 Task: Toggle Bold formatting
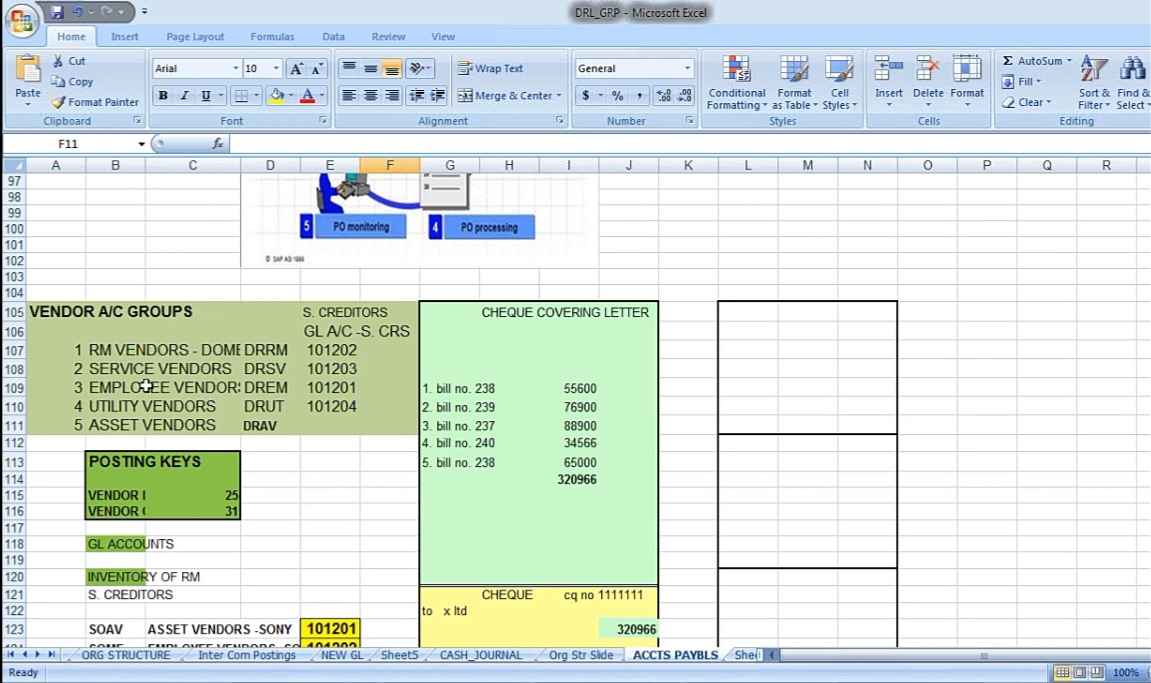pyautogui.click(x=163, y=95)
